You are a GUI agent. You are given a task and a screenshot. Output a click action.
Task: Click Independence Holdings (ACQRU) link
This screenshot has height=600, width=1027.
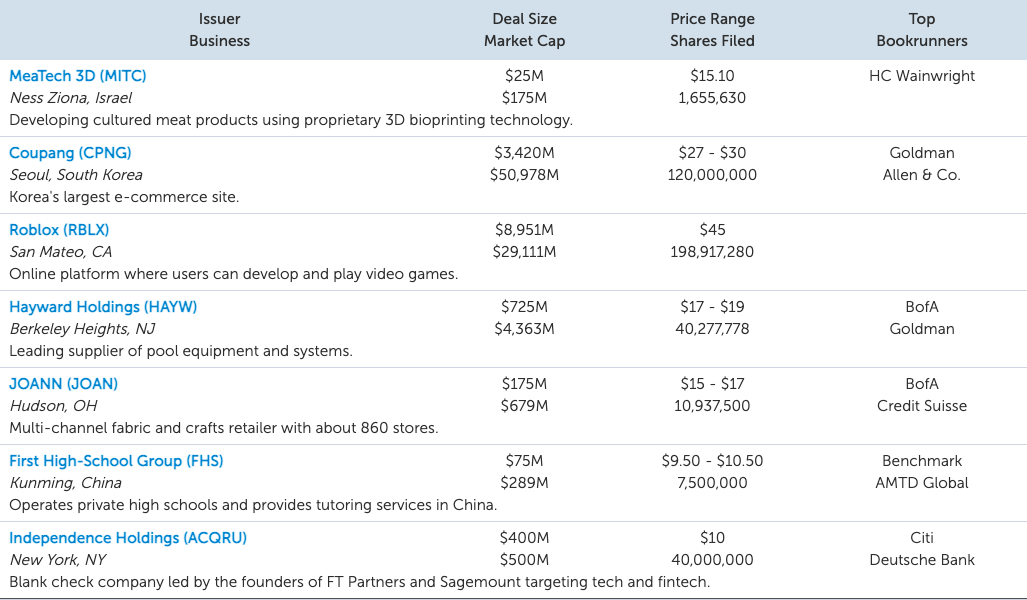click(x=128, y=538)
